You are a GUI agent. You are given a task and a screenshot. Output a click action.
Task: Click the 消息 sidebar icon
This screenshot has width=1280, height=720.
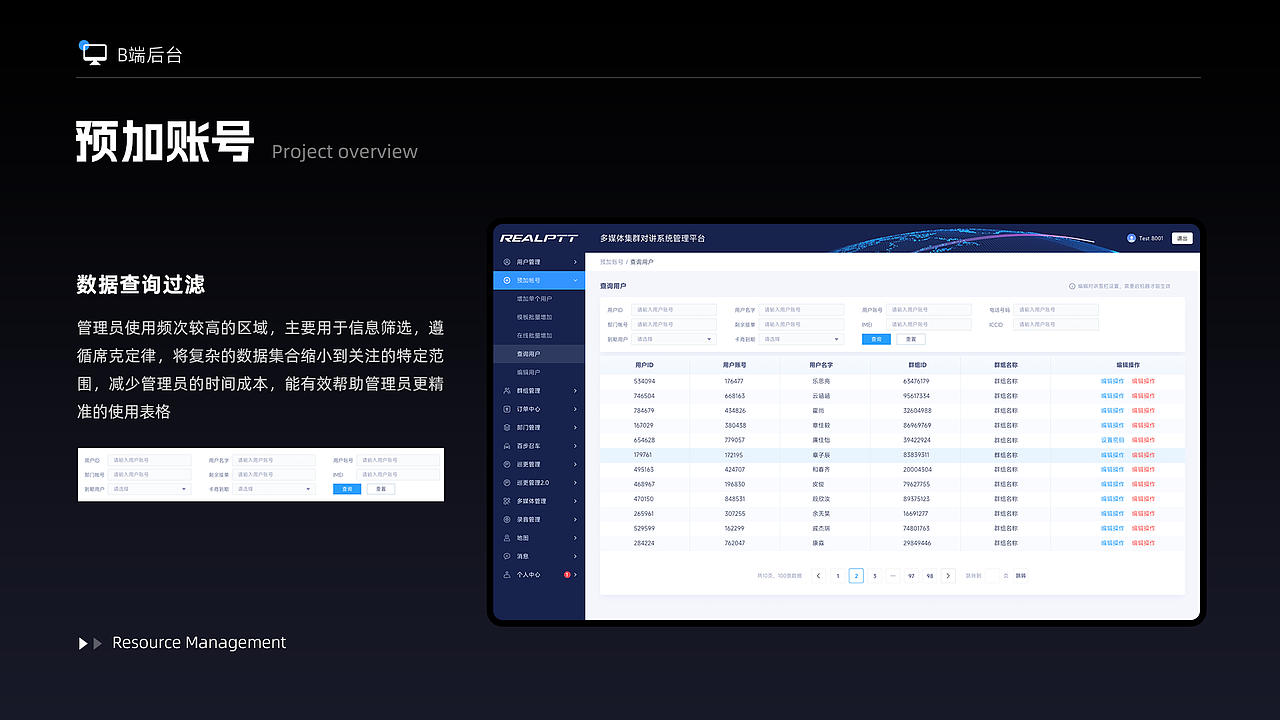pos(507,556)
